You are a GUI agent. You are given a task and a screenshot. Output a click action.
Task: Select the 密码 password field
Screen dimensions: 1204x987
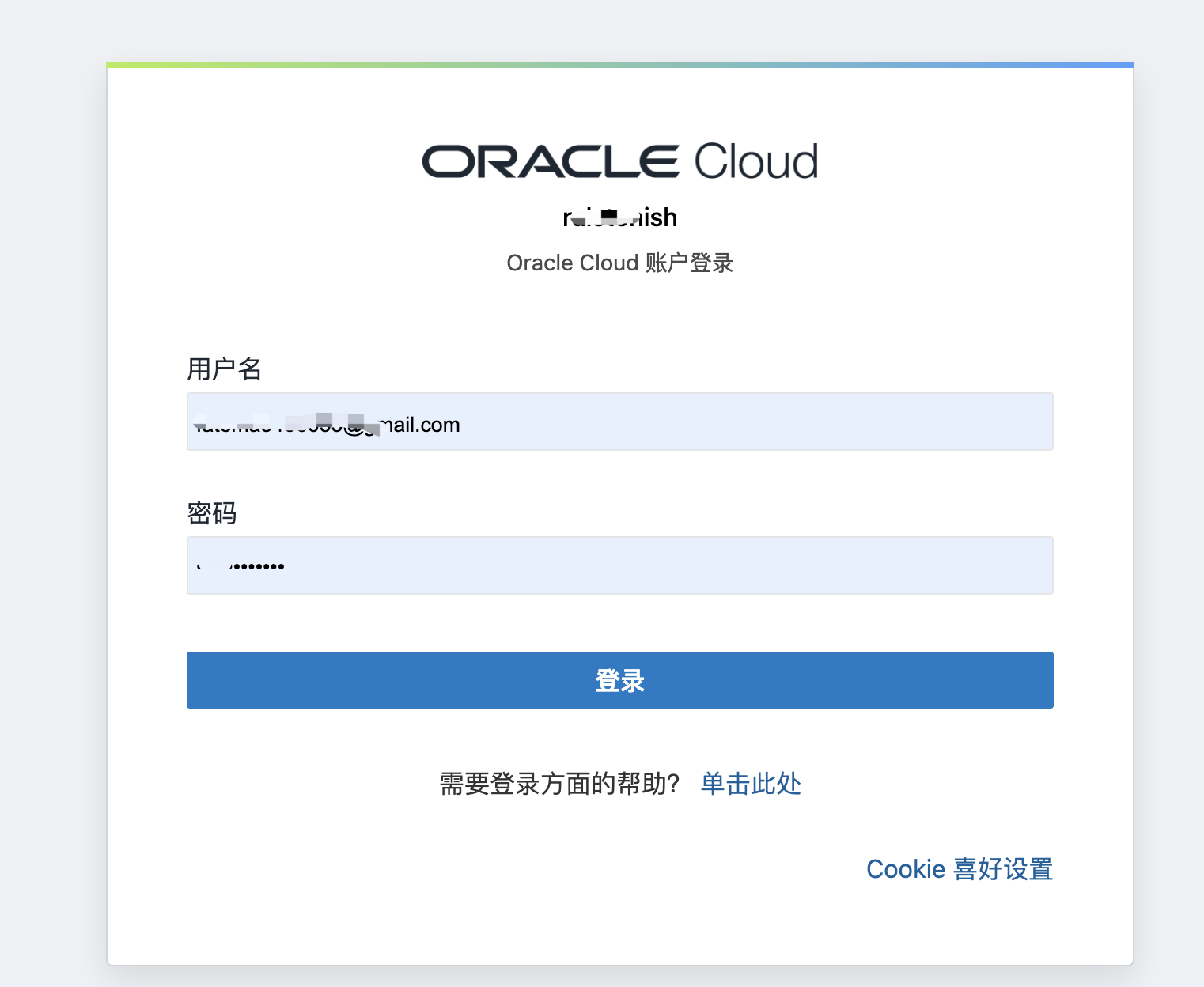click(619, 565)
